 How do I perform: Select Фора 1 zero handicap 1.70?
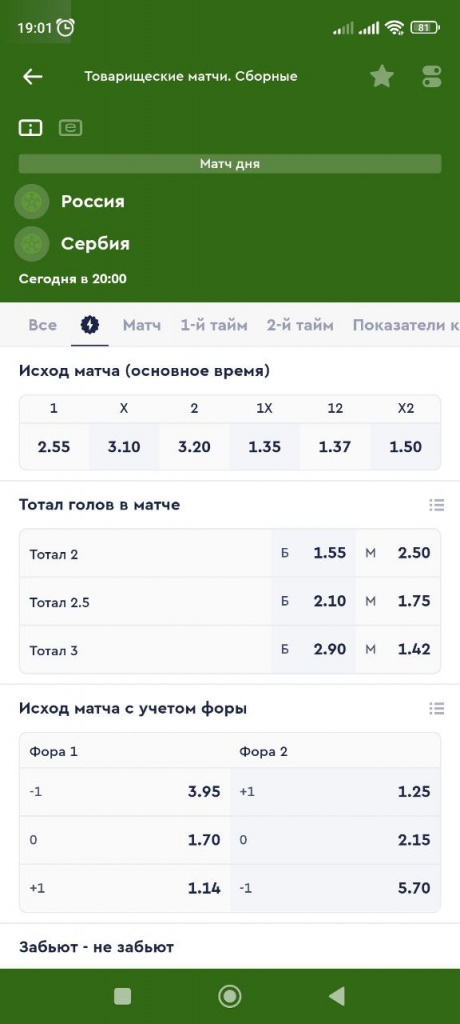pyautogui.click(x=125, y=839)
